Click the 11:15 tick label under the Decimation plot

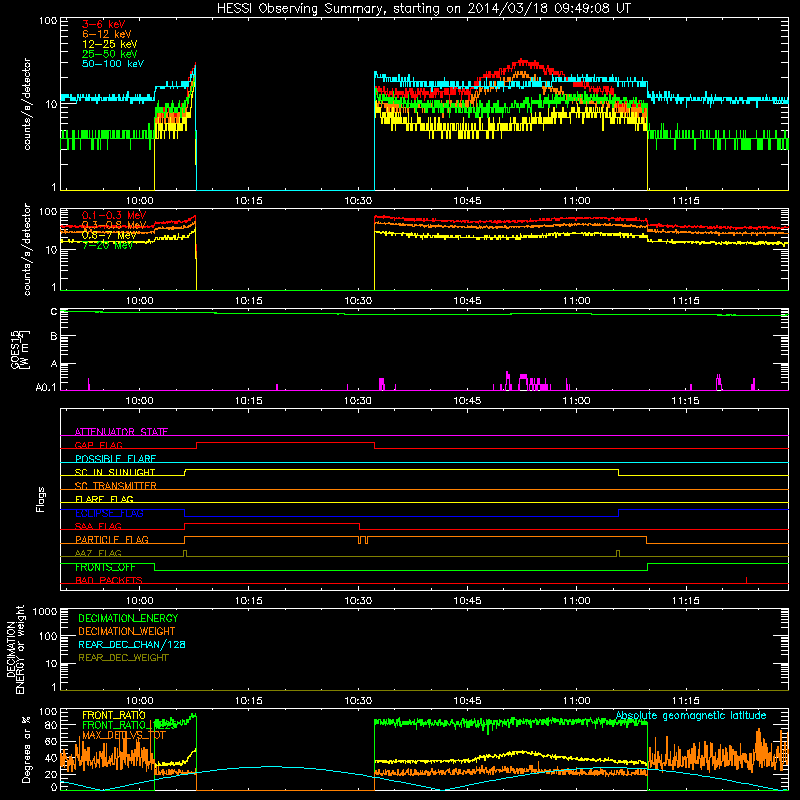point(686,701)
